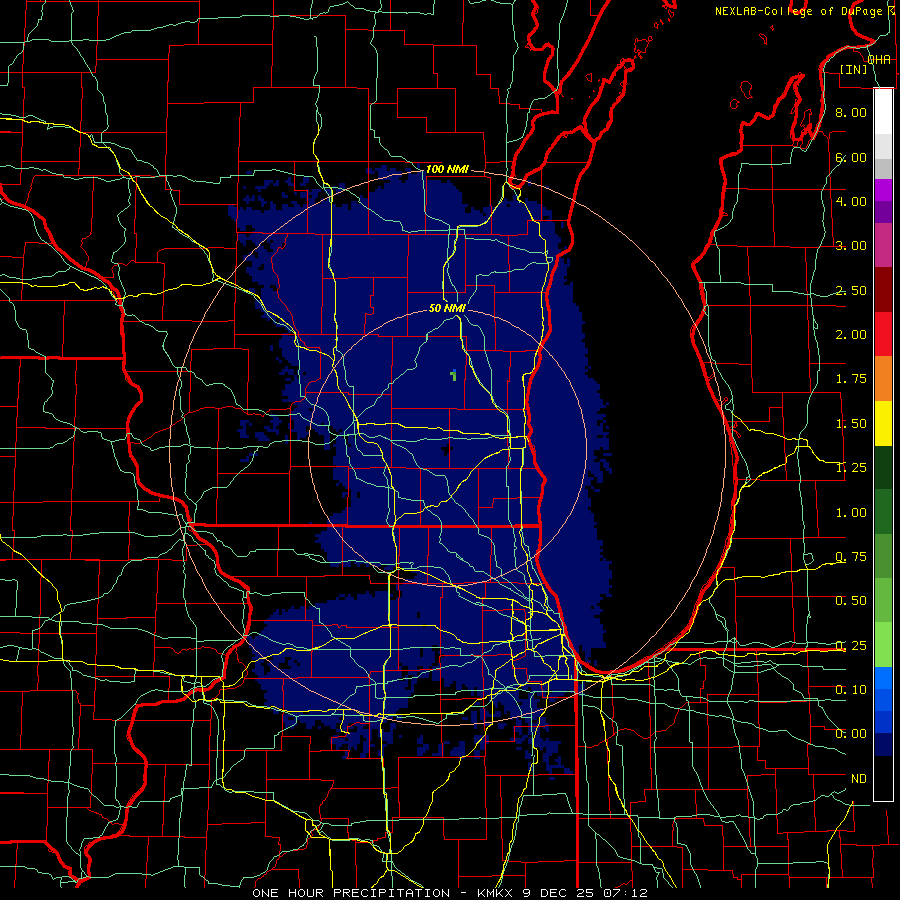Select the lightest green legend swatch
The height and width of the screenshot is (900, 900).
coord(883,645)
